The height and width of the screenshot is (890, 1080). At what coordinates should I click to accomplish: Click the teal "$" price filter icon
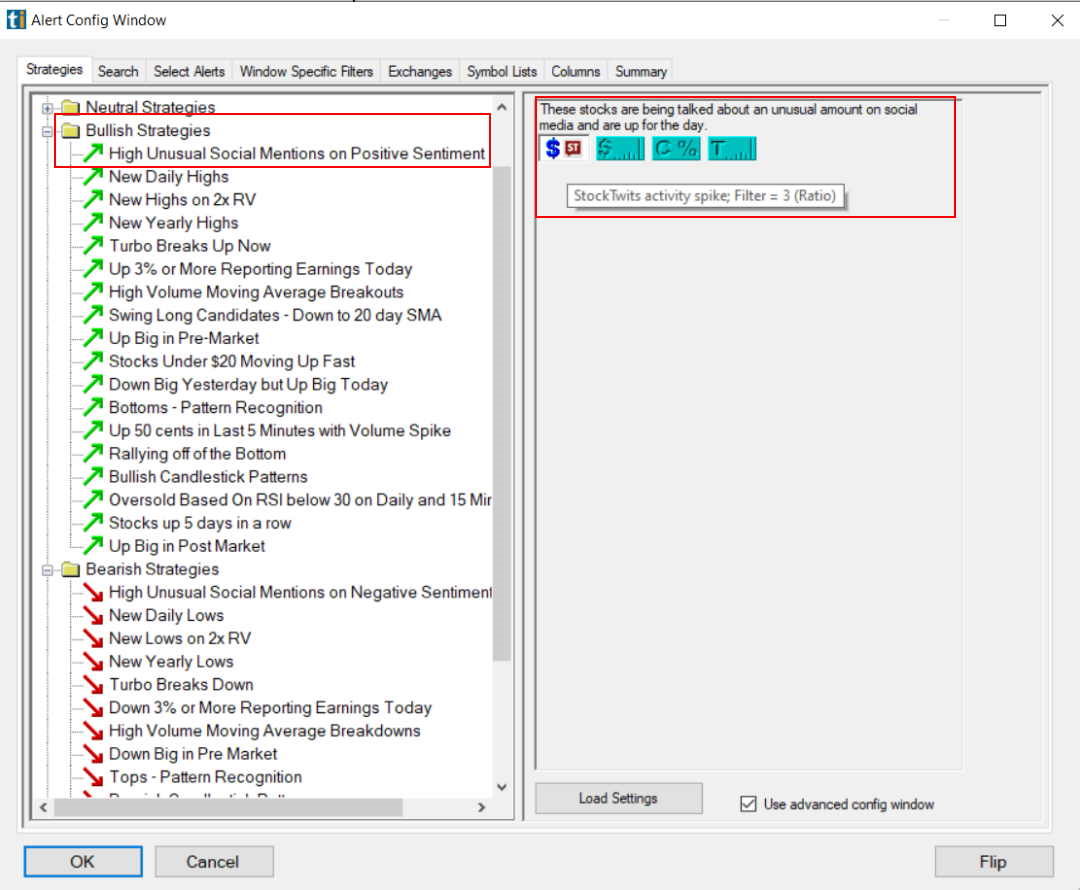(x=619, y=148)
